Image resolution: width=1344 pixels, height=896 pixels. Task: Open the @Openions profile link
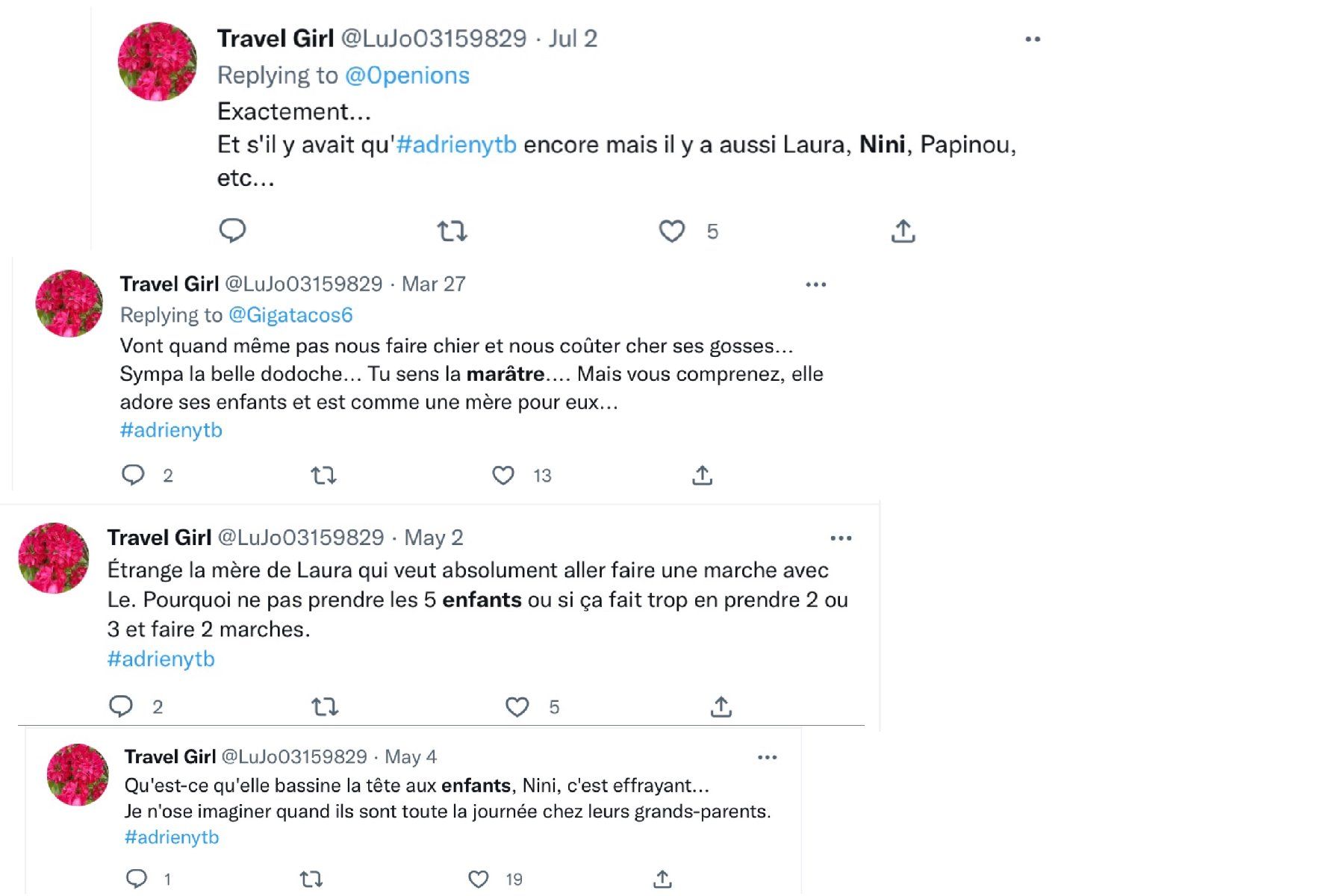pos(407,75)
